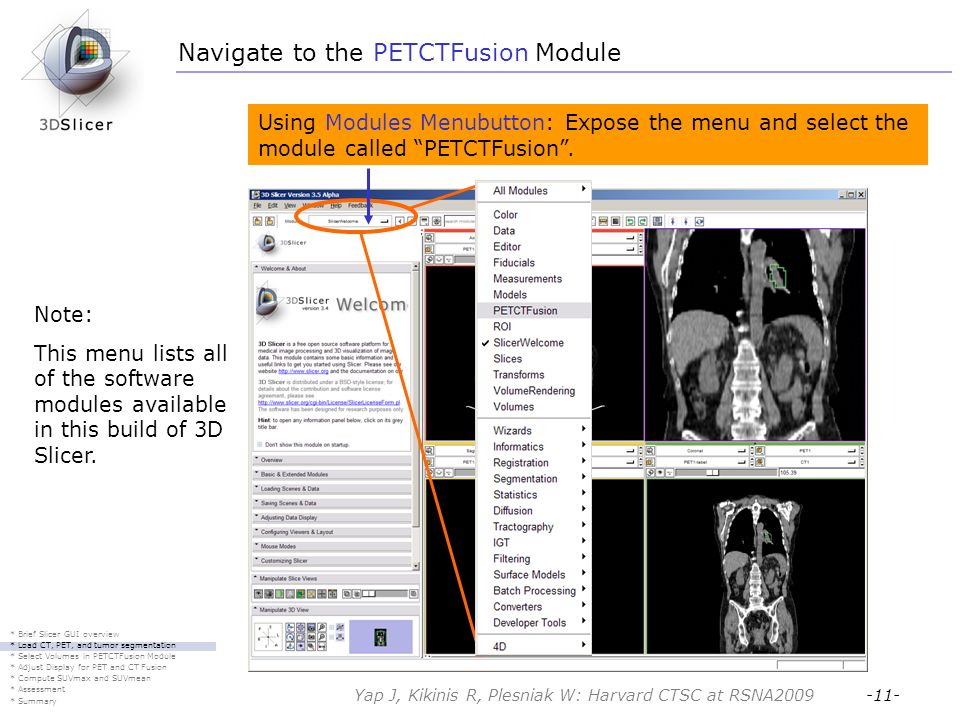Click the background-layer icon beside CT1

pos(759,462)
